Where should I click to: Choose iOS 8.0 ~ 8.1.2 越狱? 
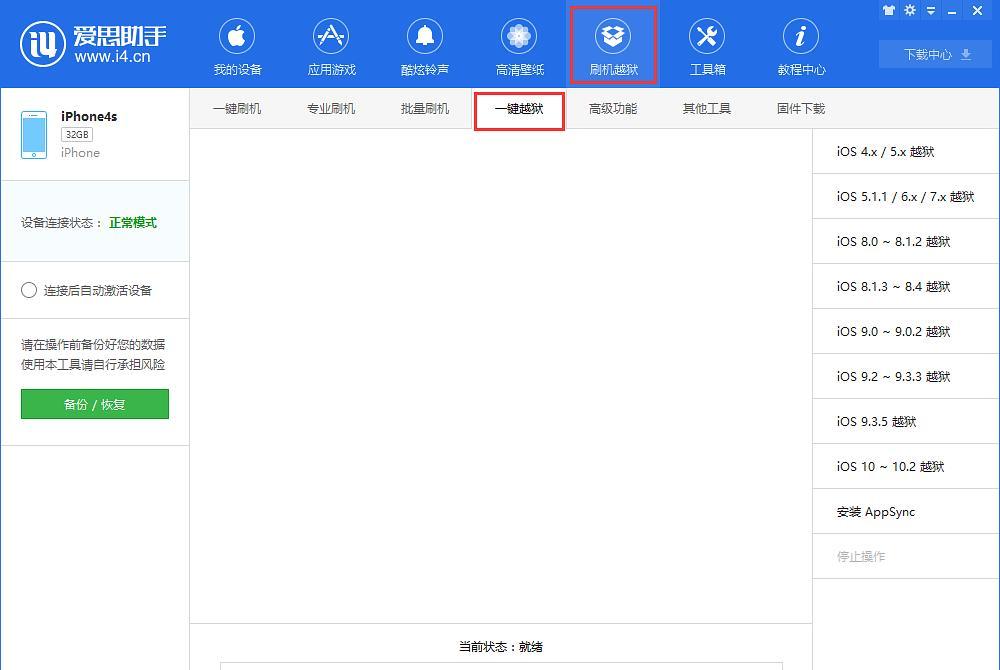pos(906,242)
